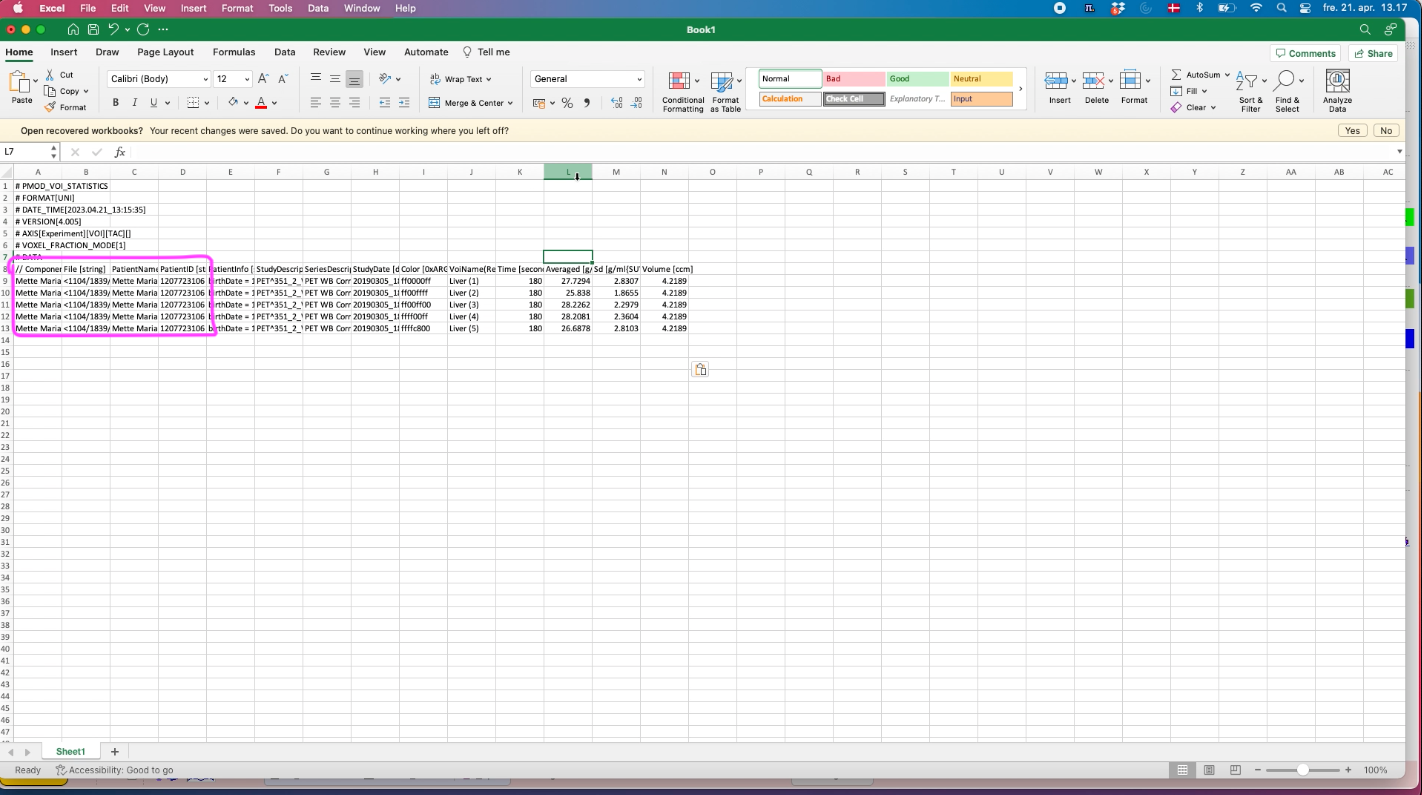
Task: Click the Share button
Action: [1372, 53]
